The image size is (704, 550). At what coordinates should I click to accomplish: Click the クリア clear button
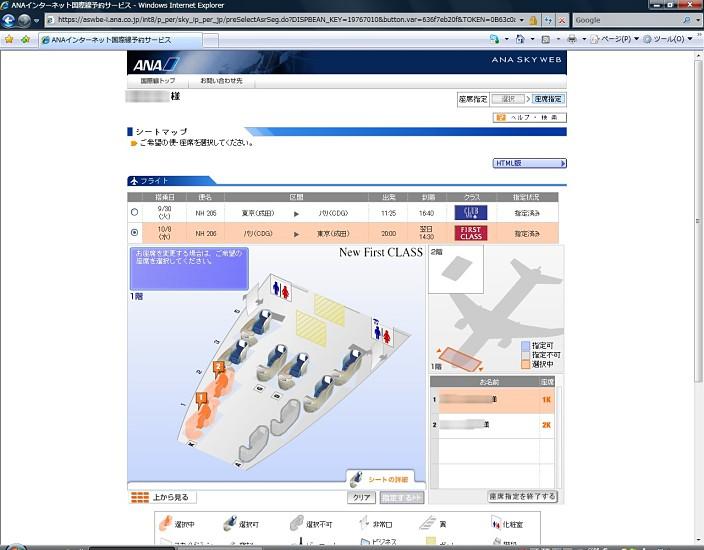[361, 497]
